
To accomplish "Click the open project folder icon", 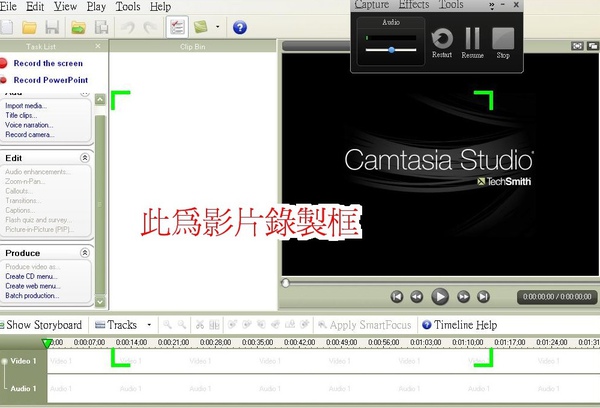I will click(x=29, y=28).
